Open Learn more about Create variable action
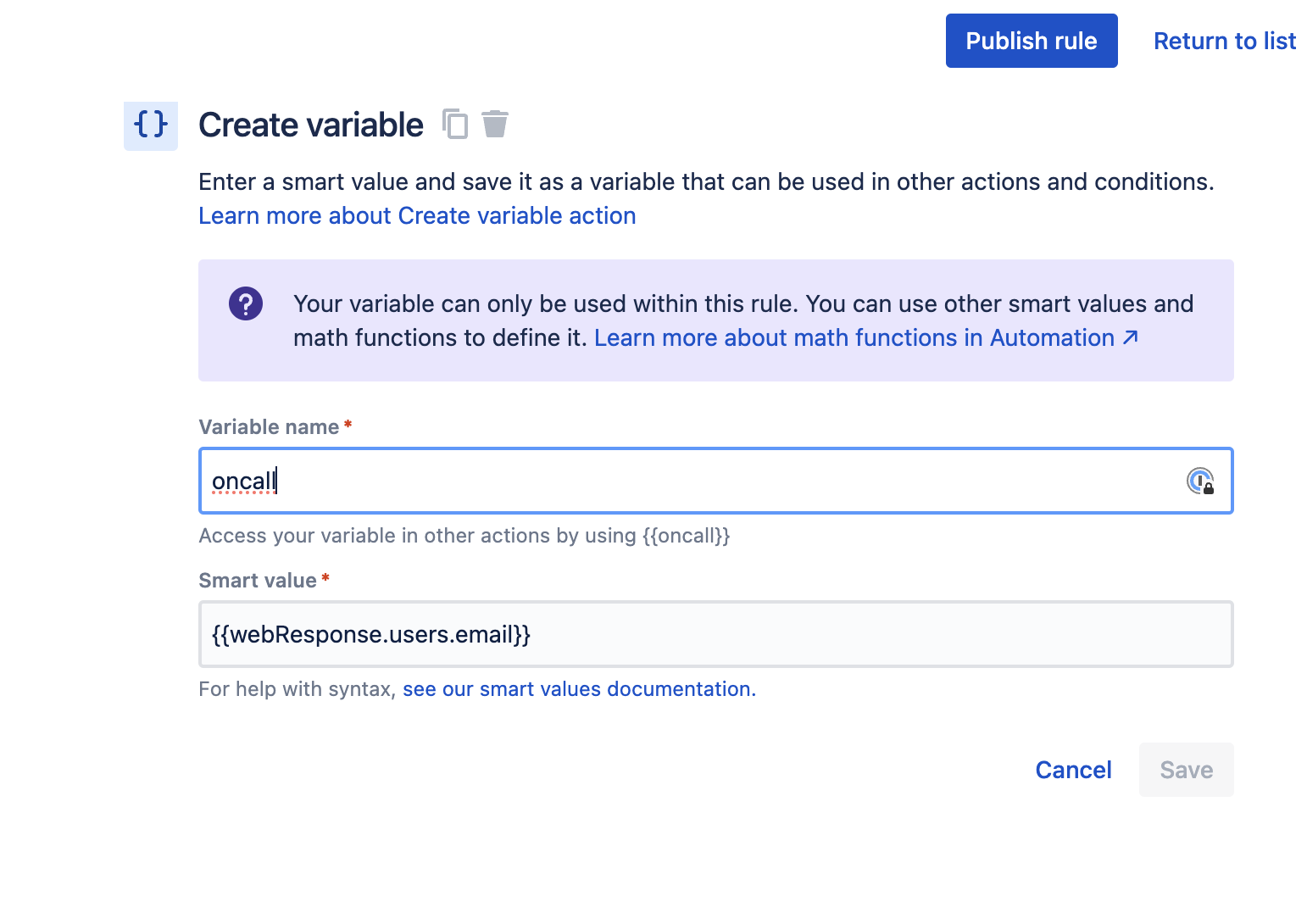 coord(417,215)
